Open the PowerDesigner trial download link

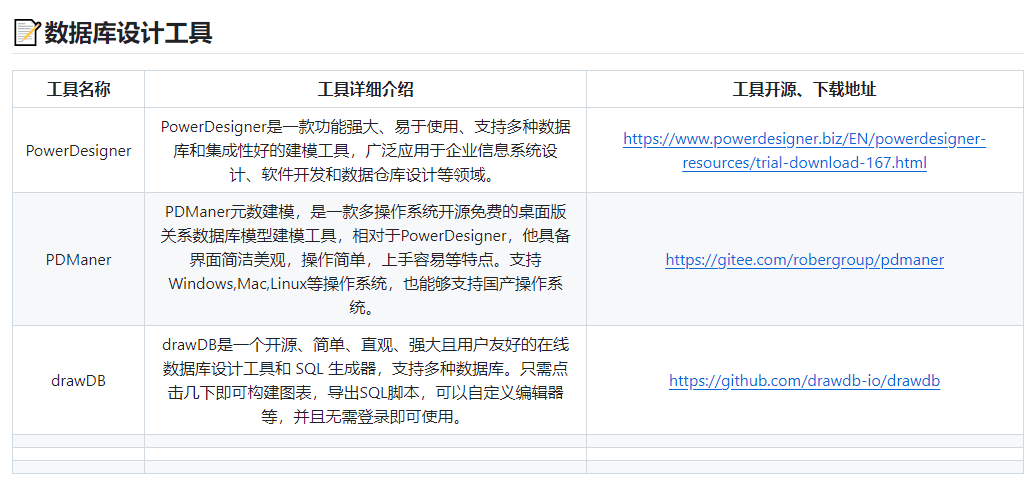804,151
